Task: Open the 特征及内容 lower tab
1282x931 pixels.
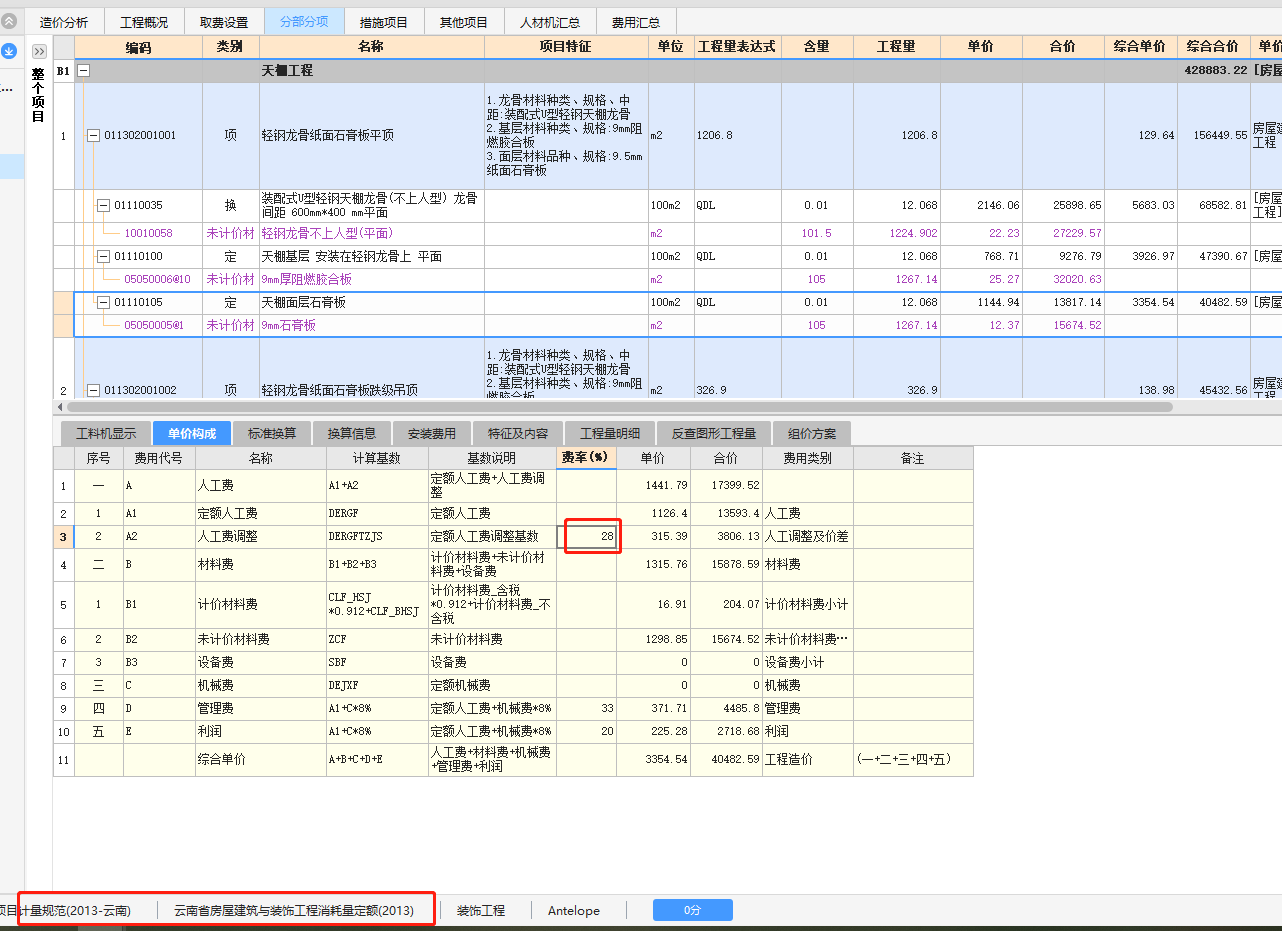Action: point(518,433)
